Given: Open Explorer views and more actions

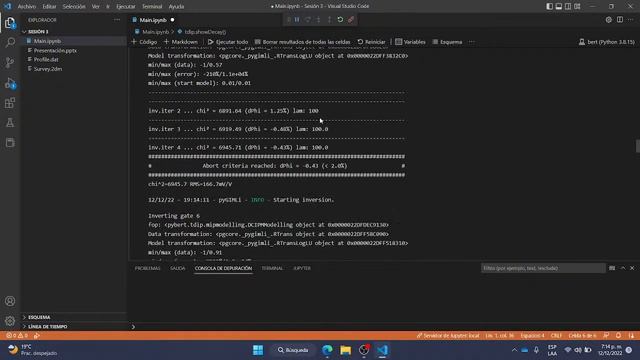Looking at the screenshot, I should pyautogui.click(x=117, y=20).
